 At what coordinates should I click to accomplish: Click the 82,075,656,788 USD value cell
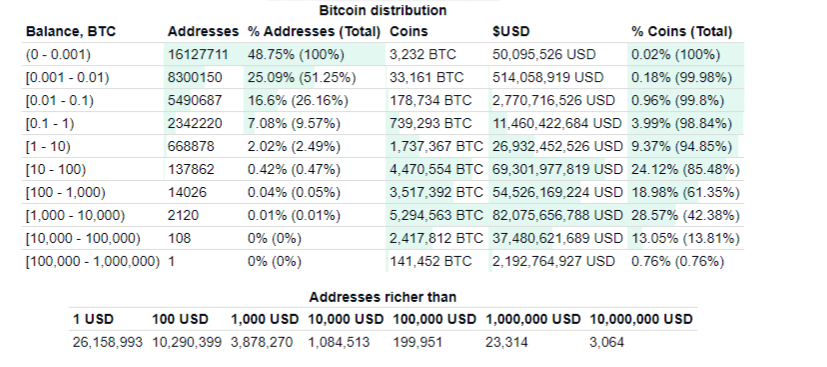[557, 215]
